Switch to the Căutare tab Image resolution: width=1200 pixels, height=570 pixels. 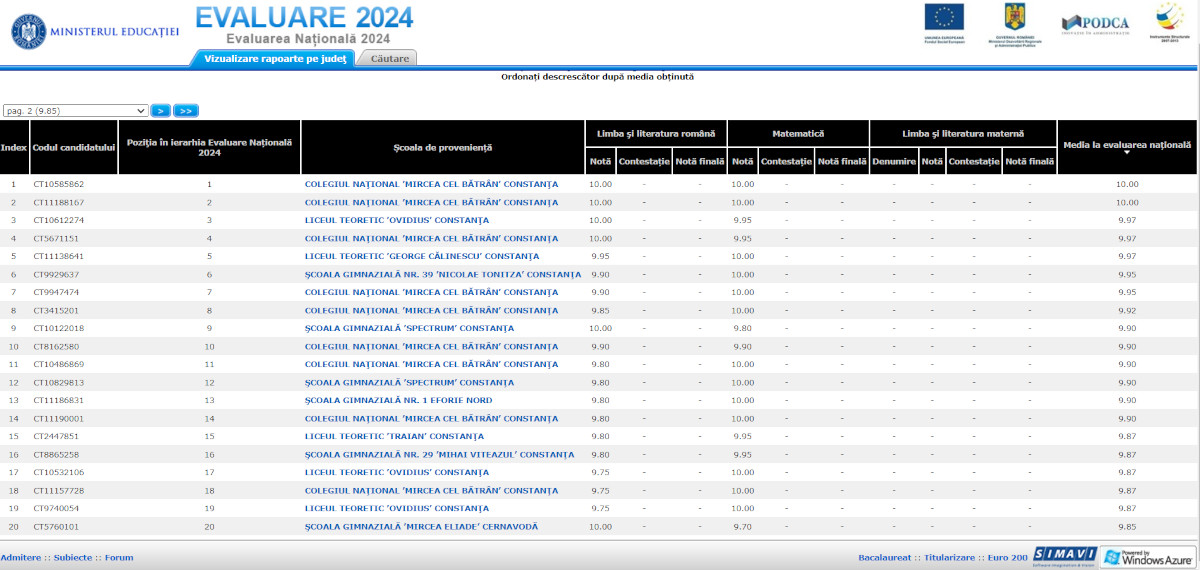(389, 58)
